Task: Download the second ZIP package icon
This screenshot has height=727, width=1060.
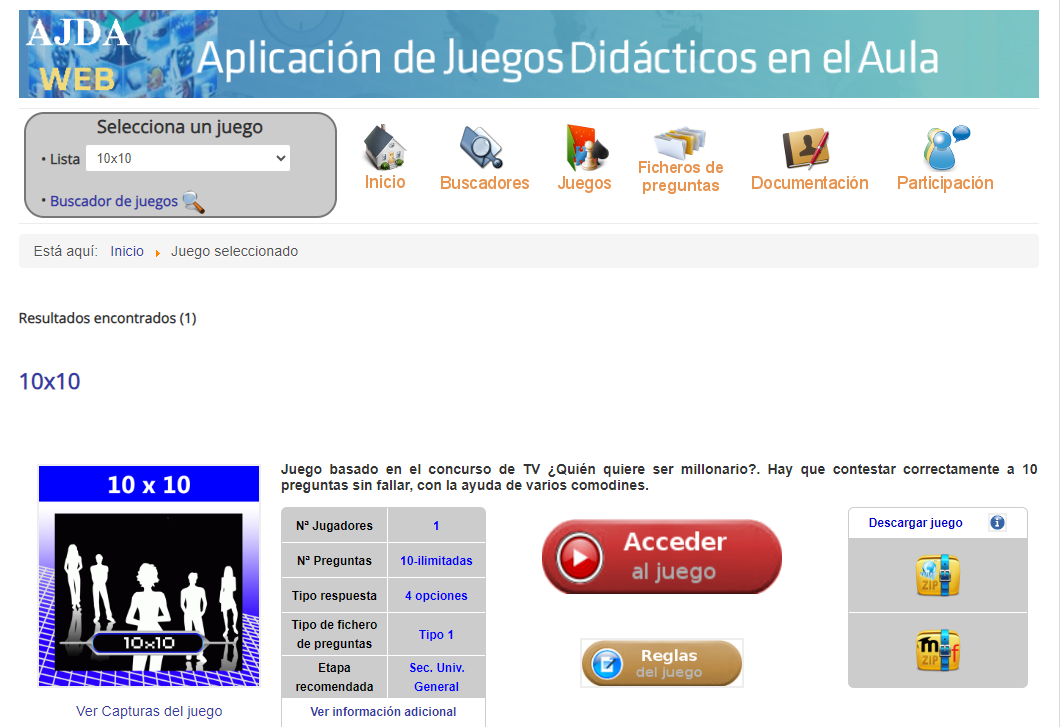Action: tap(937, 650)
